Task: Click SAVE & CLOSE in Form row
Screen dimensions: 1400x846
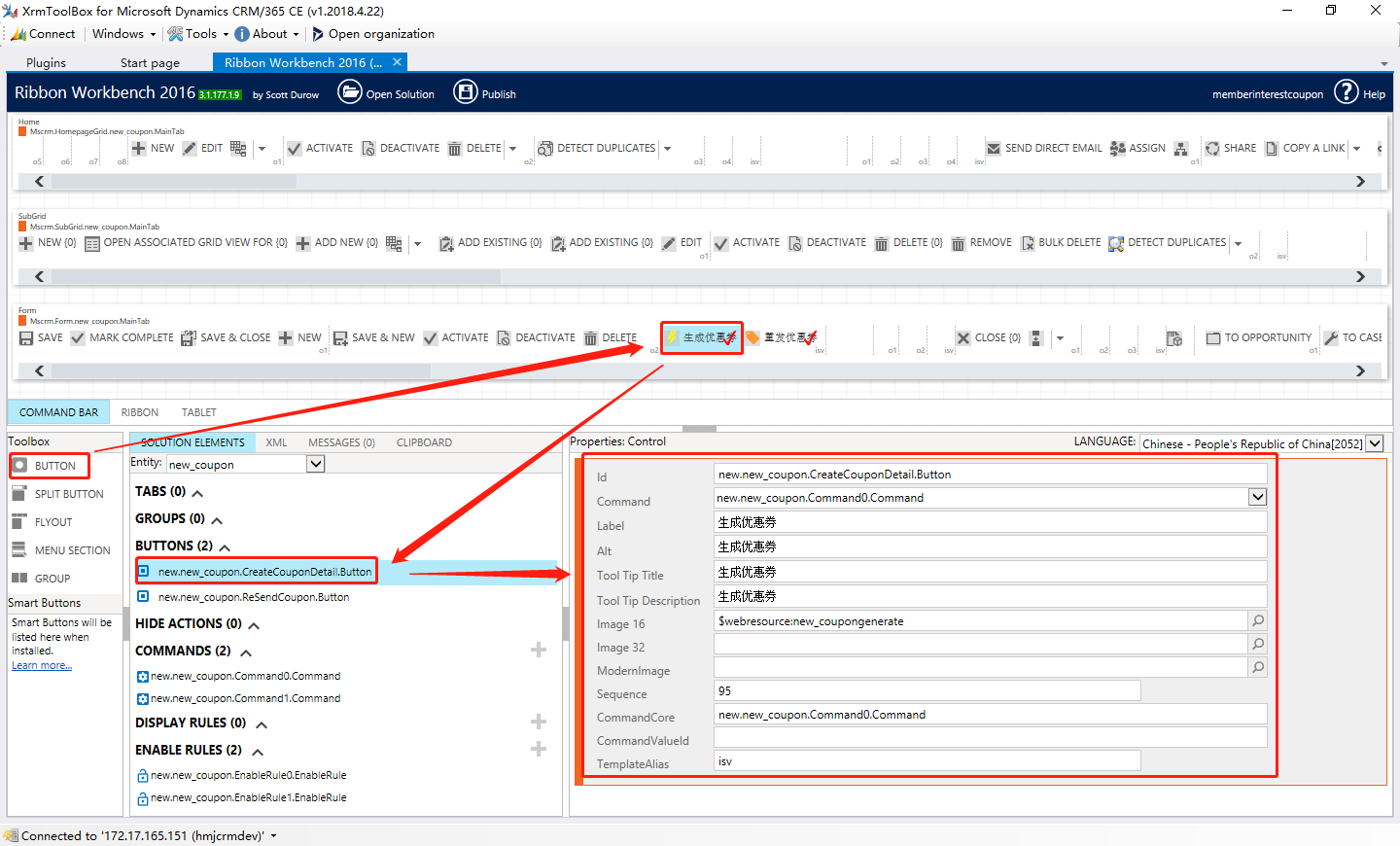Action: [x=226, y=338]
